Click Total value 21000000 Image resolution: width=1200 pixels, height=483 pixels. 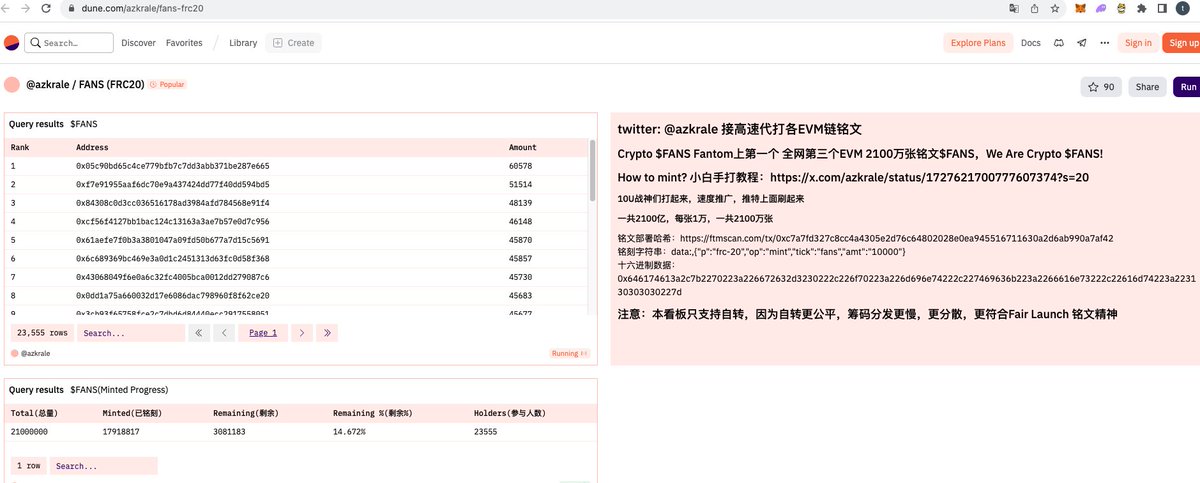tap(29, 431)
